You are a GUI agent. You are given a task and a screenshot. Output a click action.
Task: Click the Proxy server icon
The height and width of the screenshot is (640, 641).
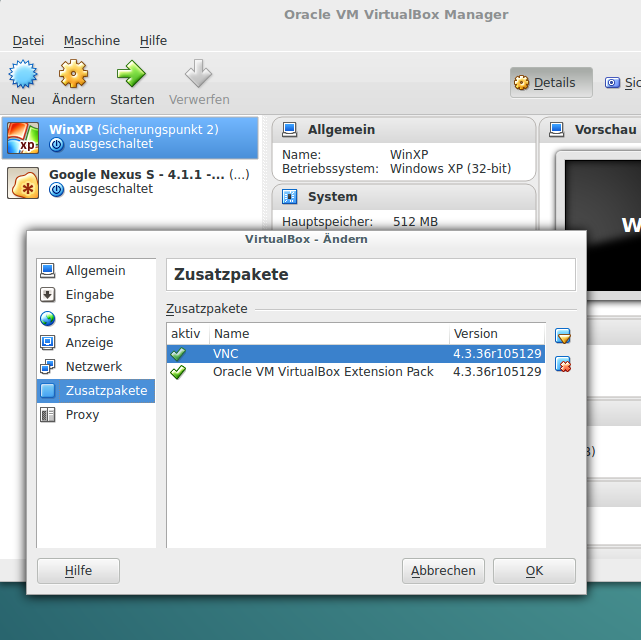point(48,415)
